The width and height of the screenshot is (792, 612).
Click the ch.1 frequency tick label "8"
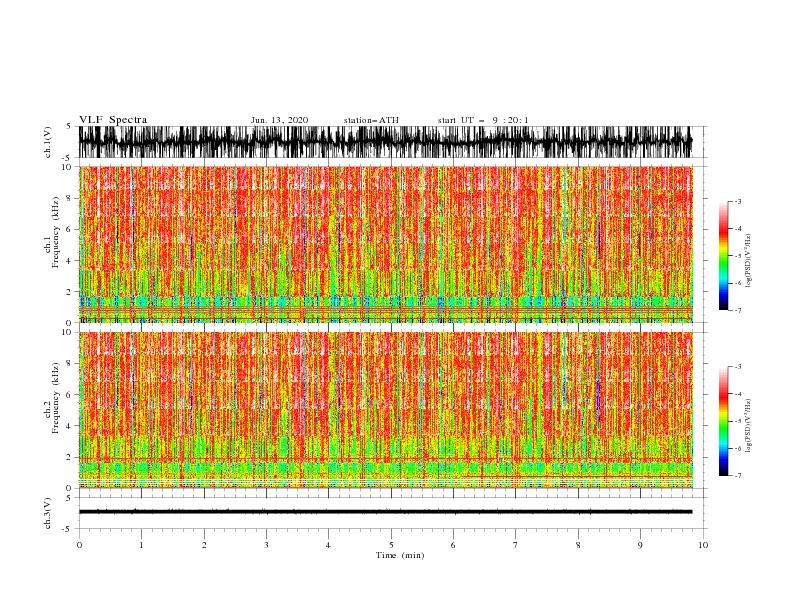(69, 198)
